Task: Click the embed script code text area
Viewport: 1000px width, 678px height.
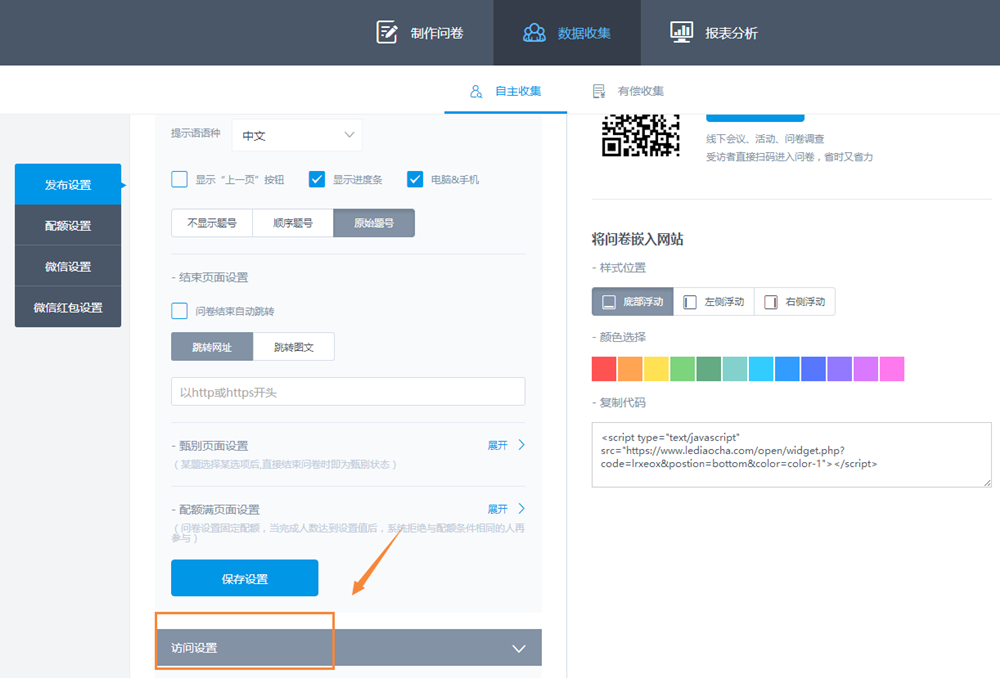Action: 791,455
